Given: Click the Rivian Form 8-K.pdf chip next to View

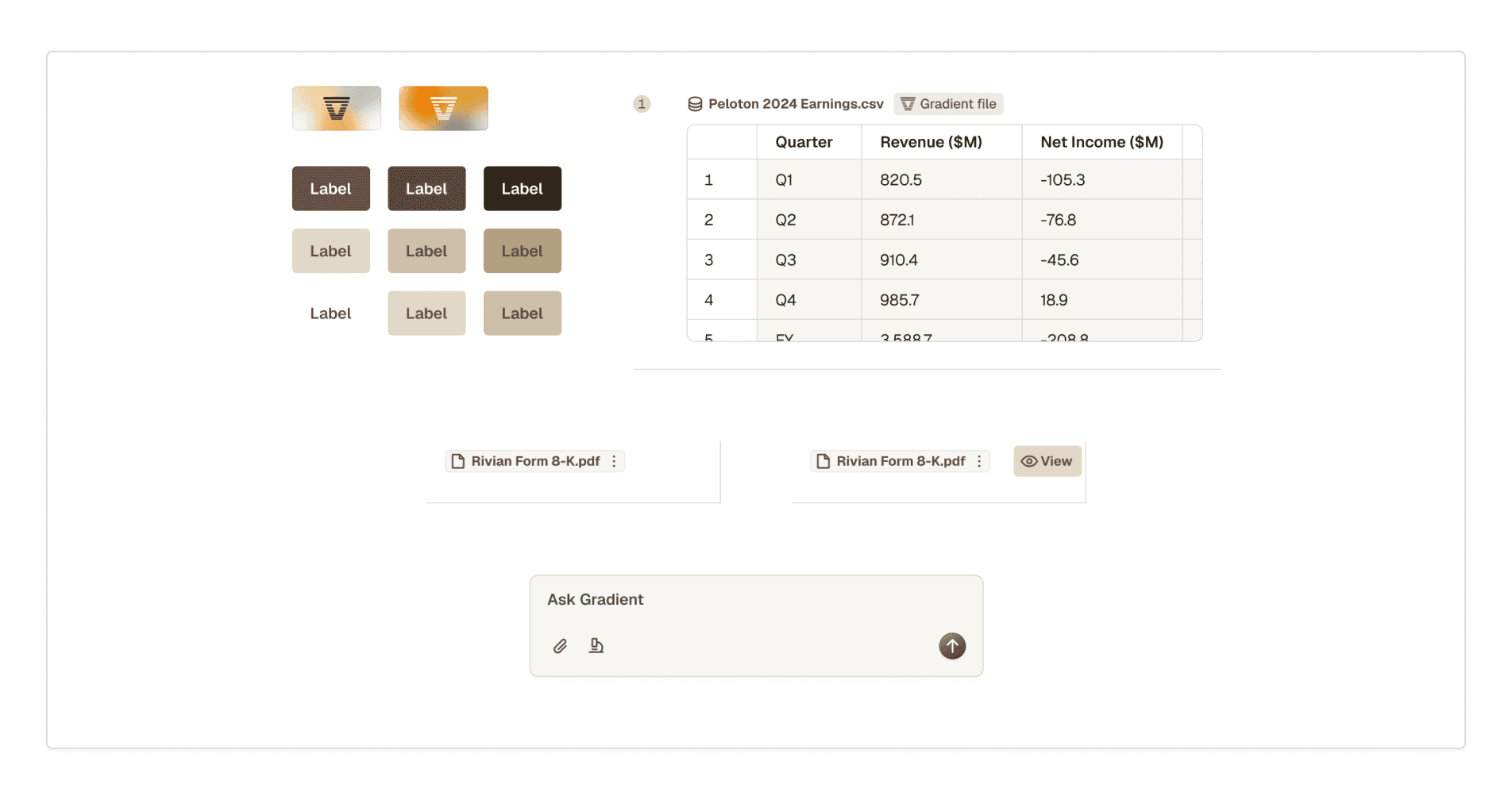Looking at the screenshot, I should 900,461.
